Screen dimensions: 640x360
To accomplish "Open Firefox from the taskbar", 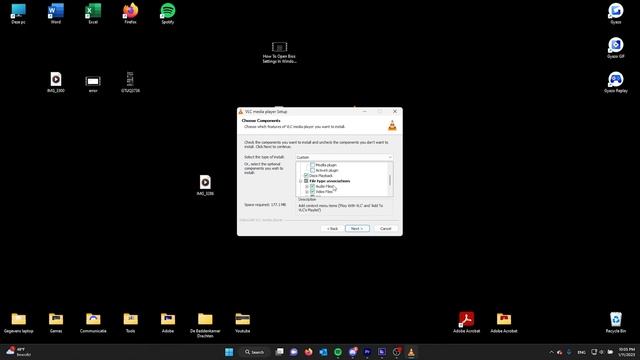I will pyautogui.click(x=309, y=352).
